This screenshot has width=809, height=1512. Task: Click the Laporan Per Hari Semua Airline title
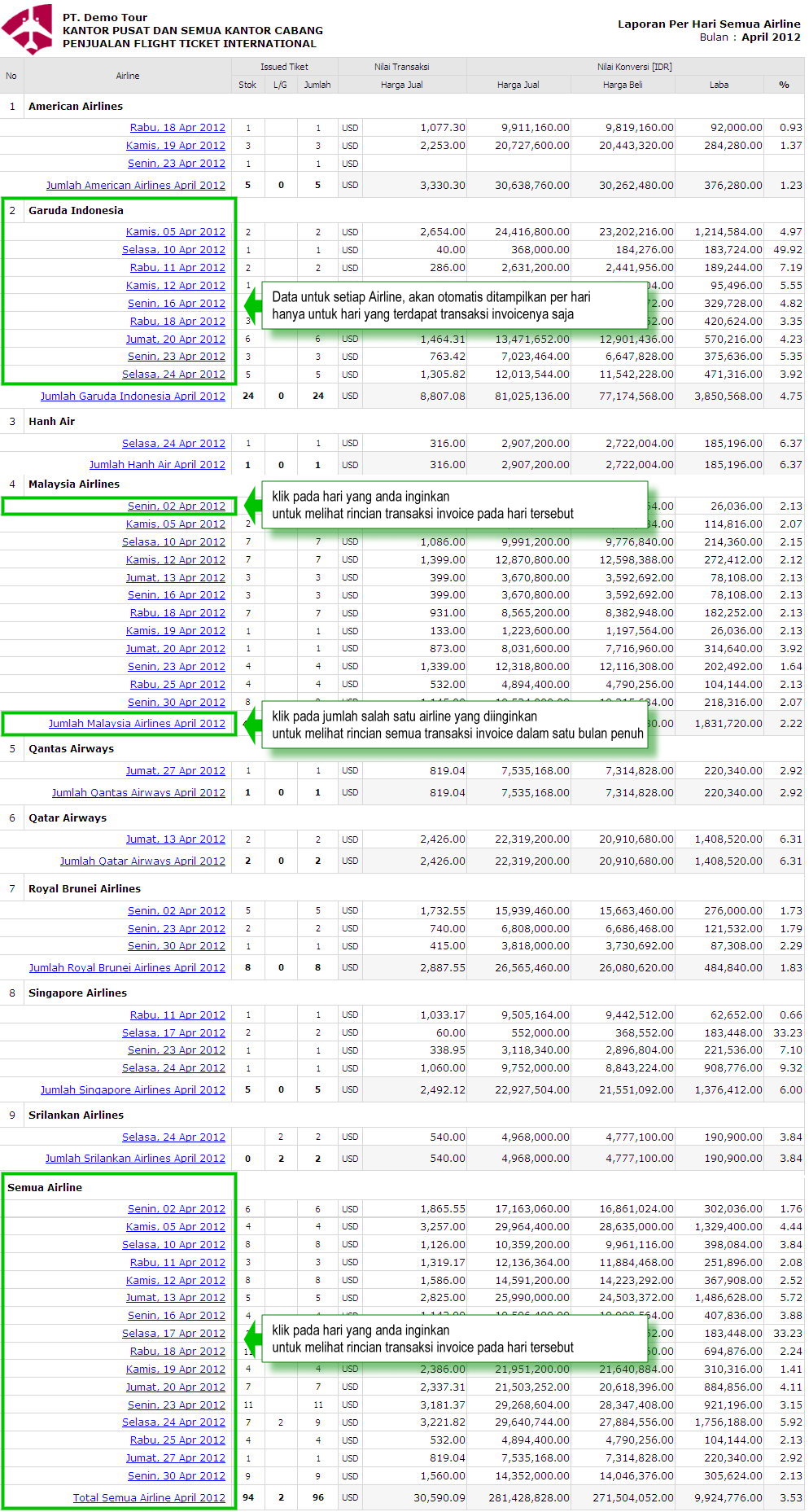pos(709,24)
